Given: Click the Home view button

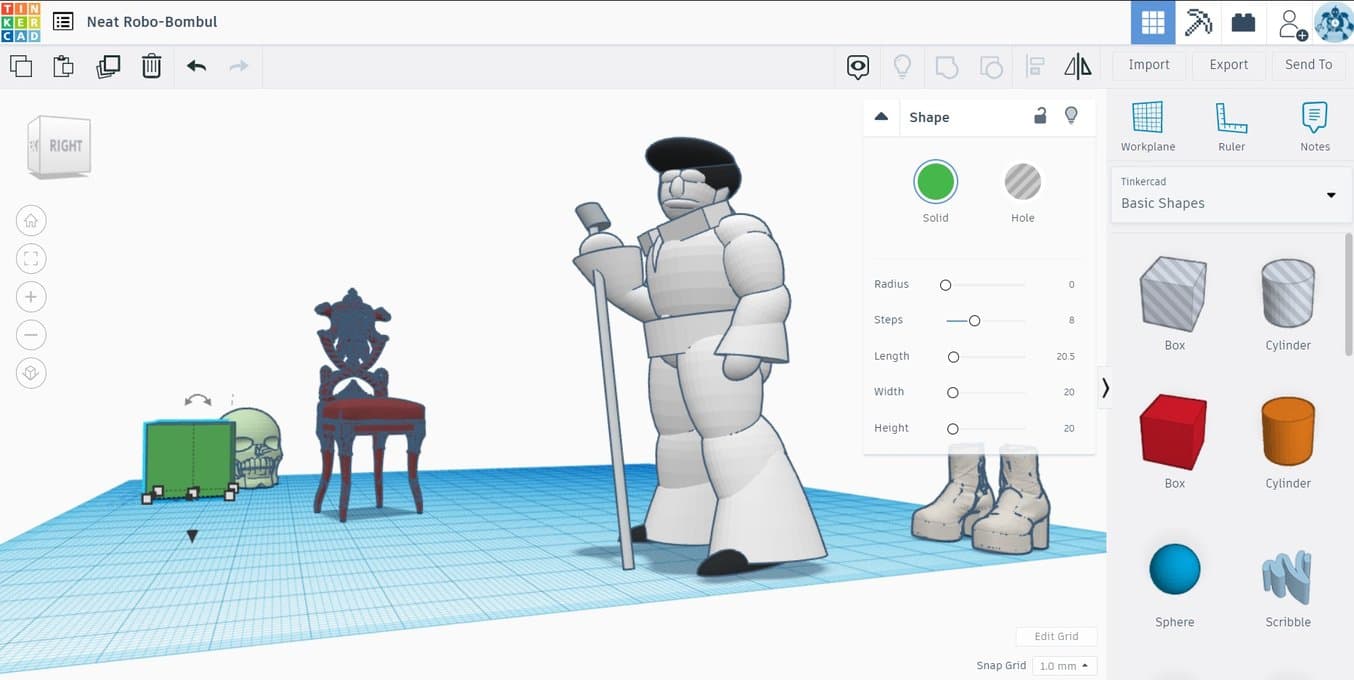Looking at the screenshot, I should [x=31, y=221].
